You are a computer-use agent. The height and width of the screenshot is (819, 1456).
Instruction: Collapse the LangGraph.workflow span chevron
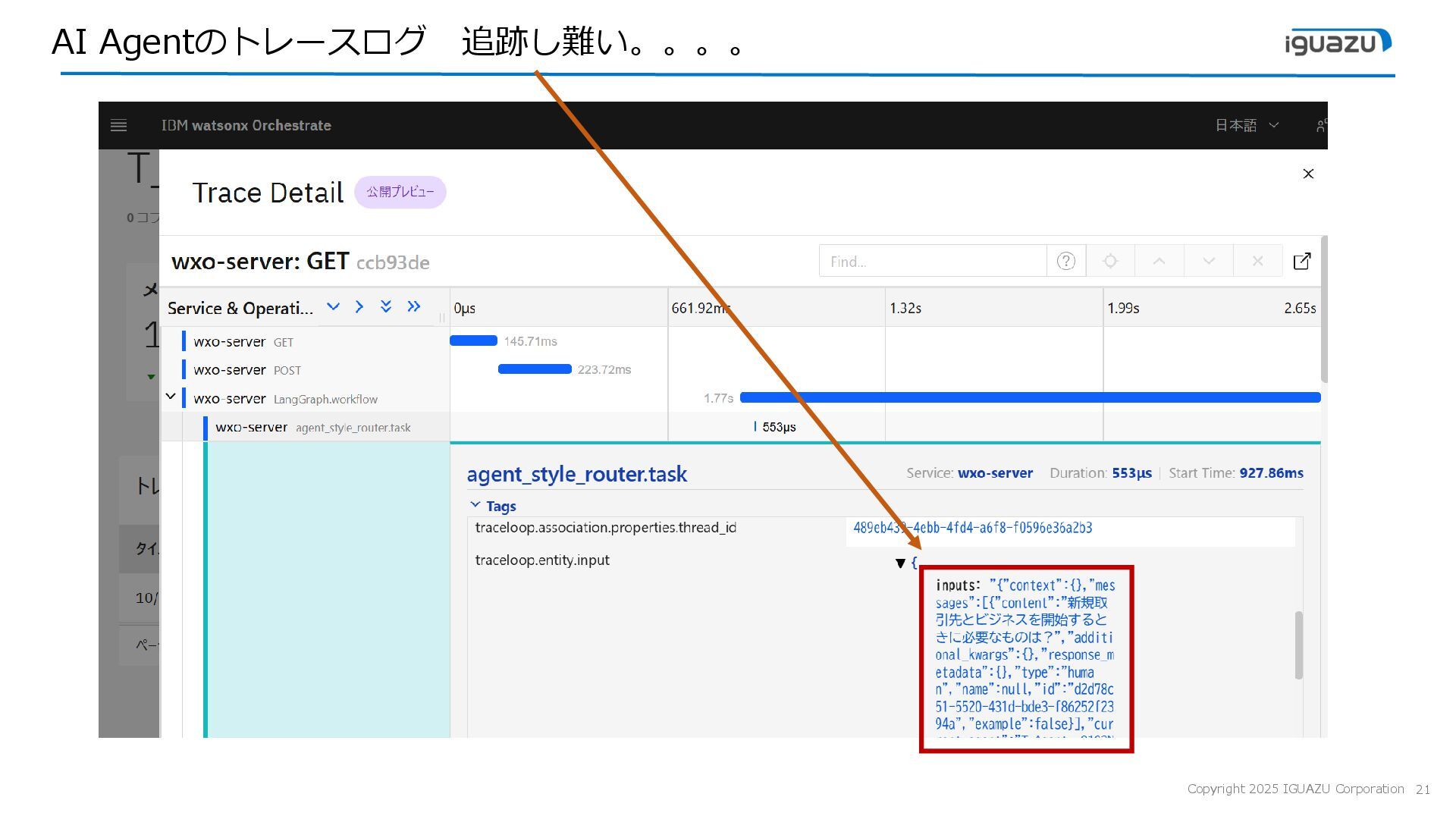171,397
